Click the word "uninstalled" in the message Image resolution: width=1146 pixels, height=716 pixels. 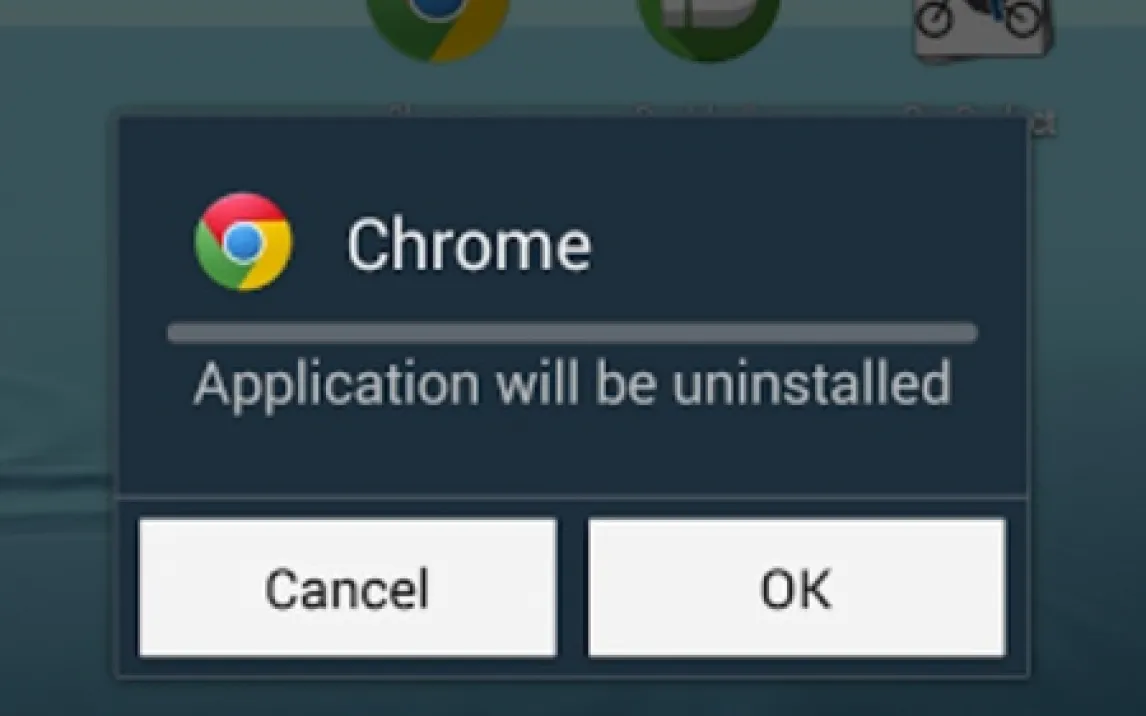(811, 383)
